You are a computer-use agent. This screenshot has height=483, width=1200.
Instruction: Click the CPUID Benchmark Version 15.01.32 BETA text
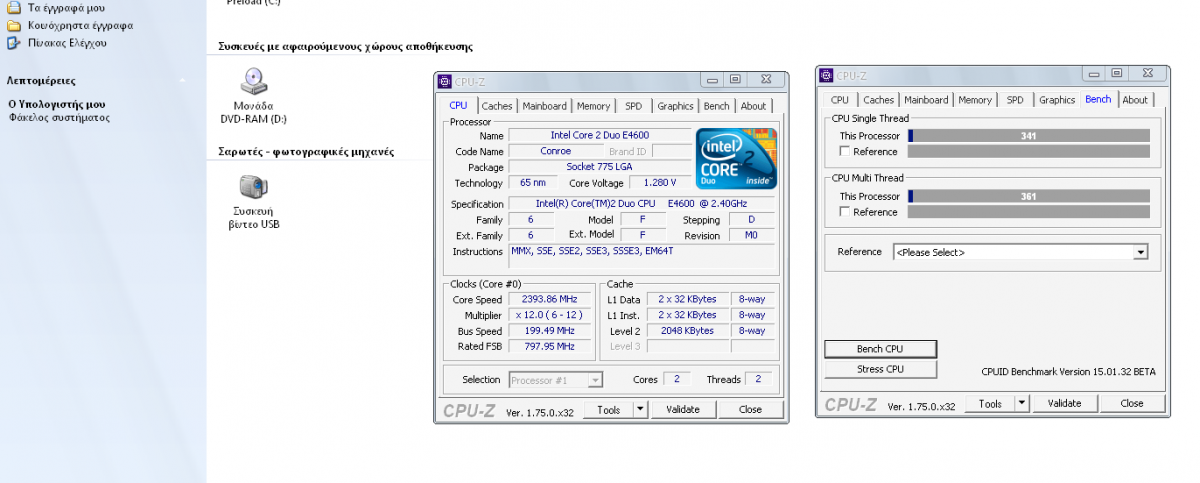(1068, 372)
